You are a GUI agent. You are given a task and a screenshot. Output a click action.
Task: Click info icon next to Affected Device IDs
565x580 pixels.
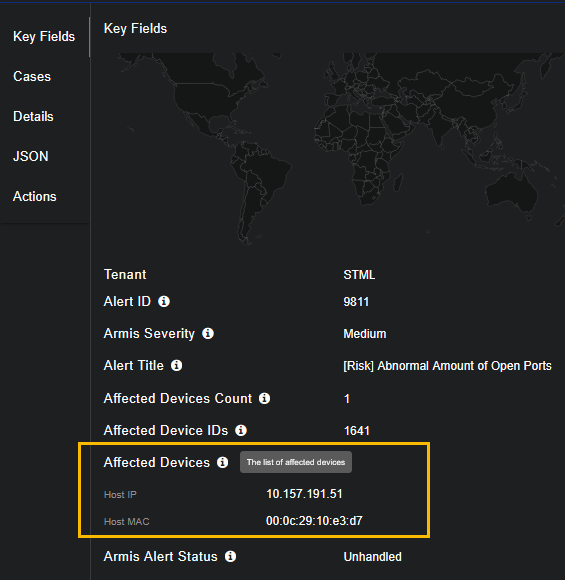pos(241,430)
